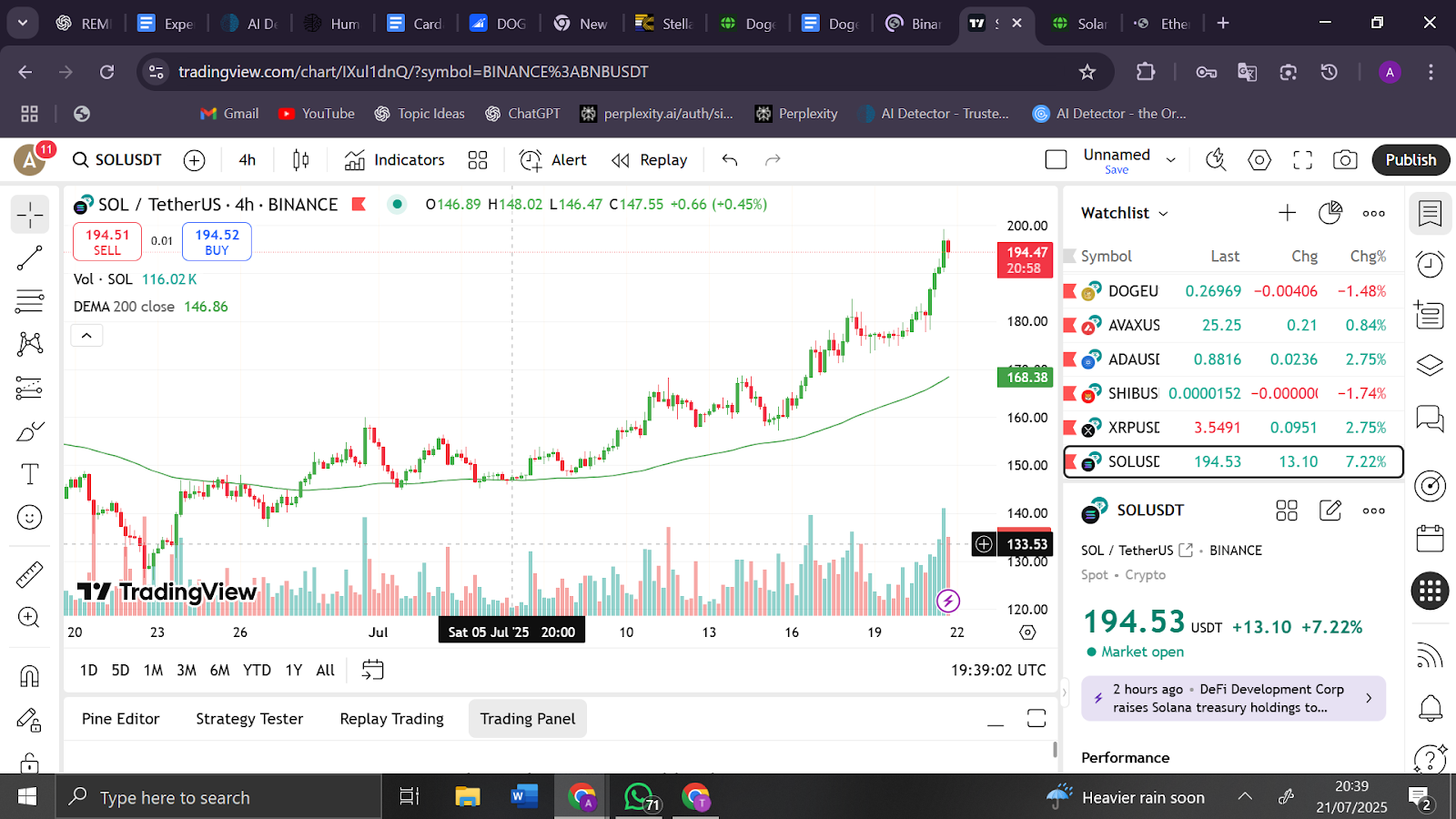Open SOLUSDT symbol search
The image size is (1456, 819).
tap(117, 160)
